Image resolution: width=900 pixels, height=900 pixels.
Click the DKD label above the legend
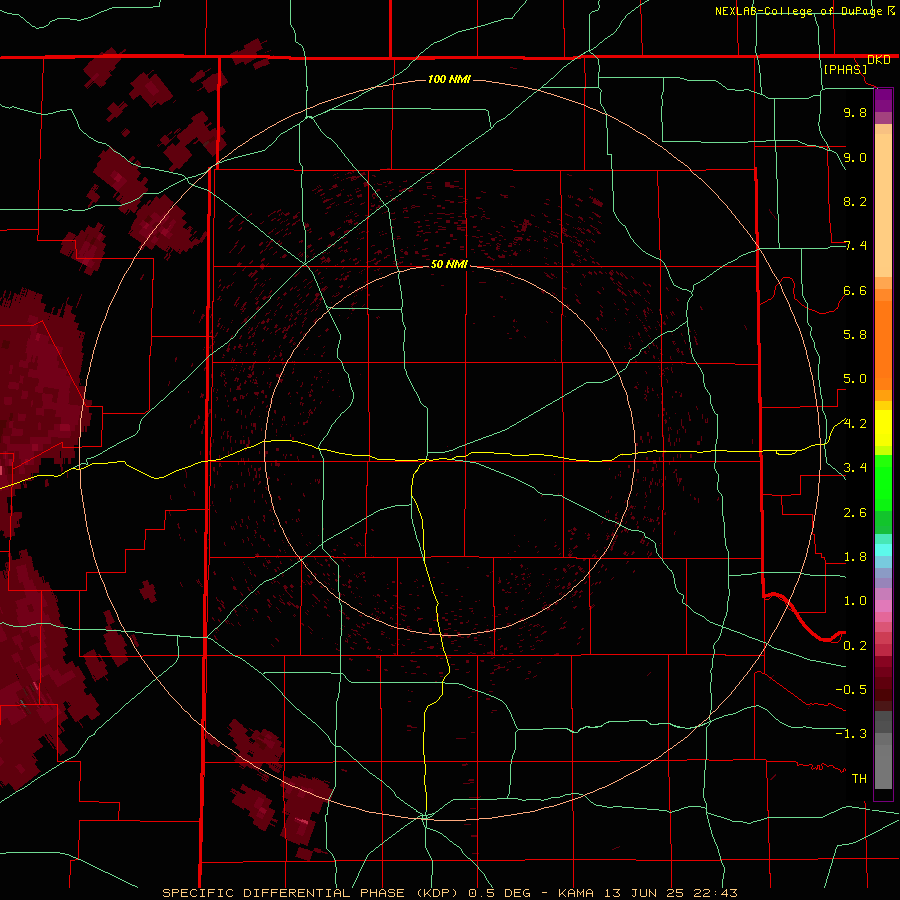click(x=879, y=60)
